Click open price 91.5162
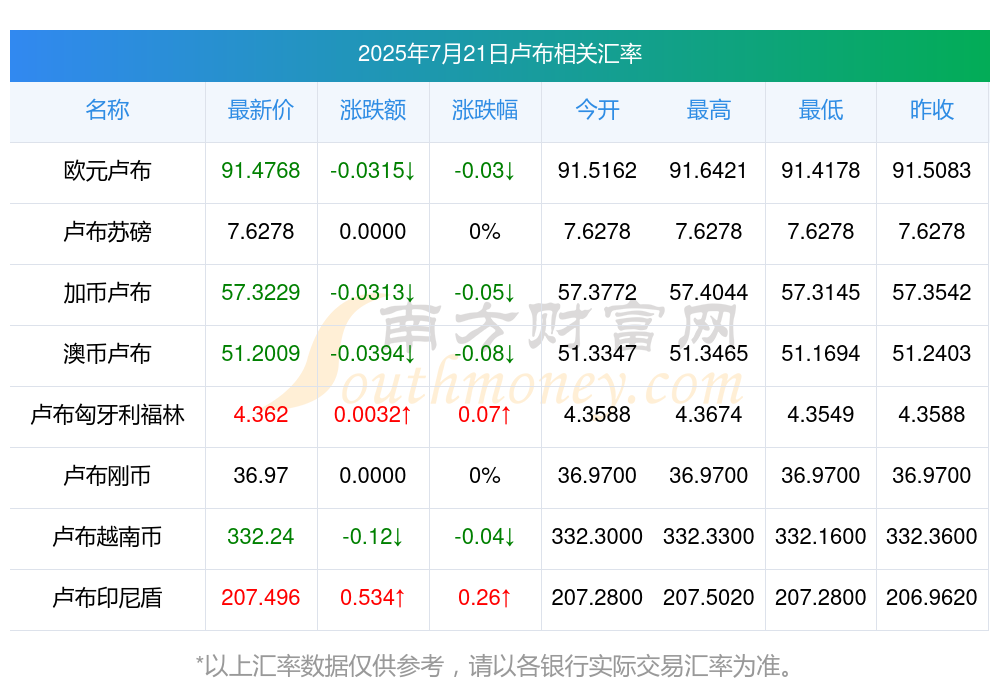Image resolution: width=1000 pixels, height=698 pixels. pyautogui.click(x=597, y=170)
